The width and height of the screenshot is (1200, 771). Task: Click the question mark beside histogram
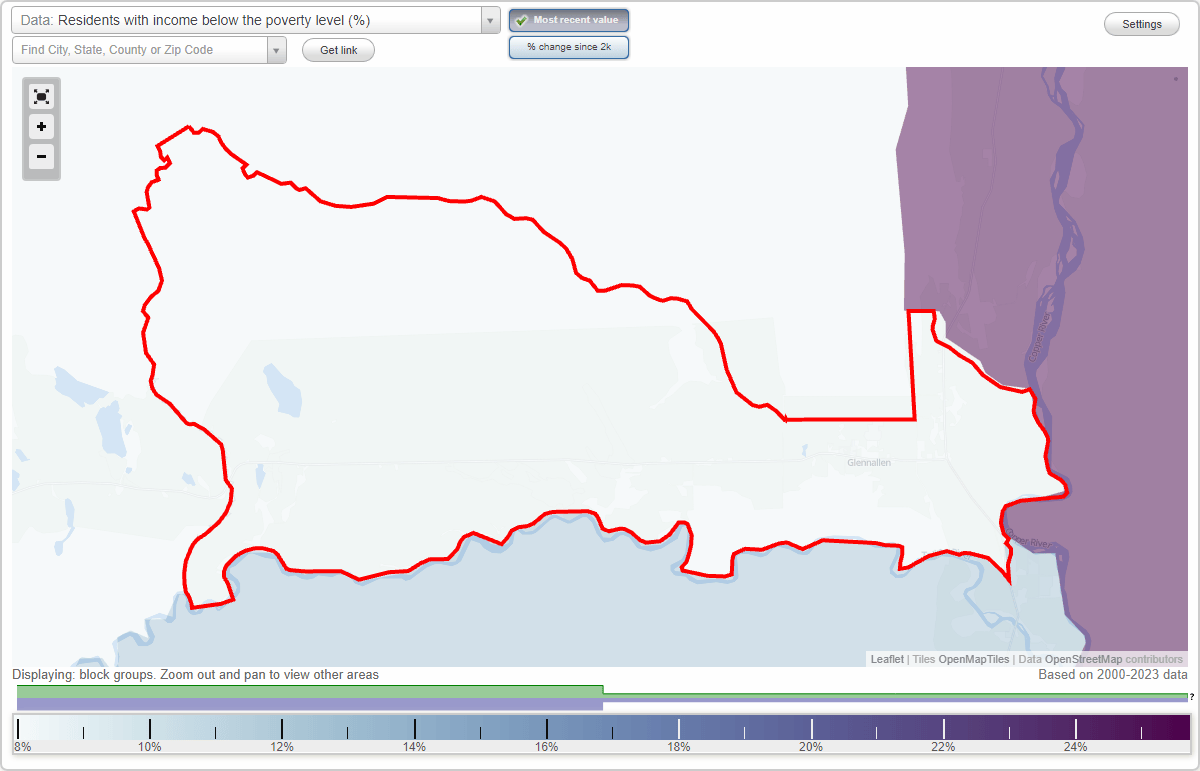(1192, 697)
